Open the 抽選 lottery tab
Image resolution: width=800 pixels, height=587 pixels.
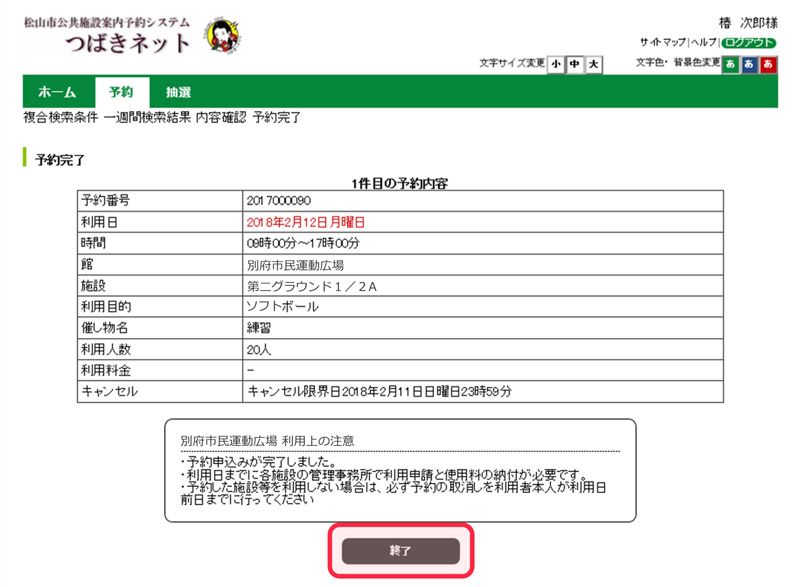click(x=180, y=90)
